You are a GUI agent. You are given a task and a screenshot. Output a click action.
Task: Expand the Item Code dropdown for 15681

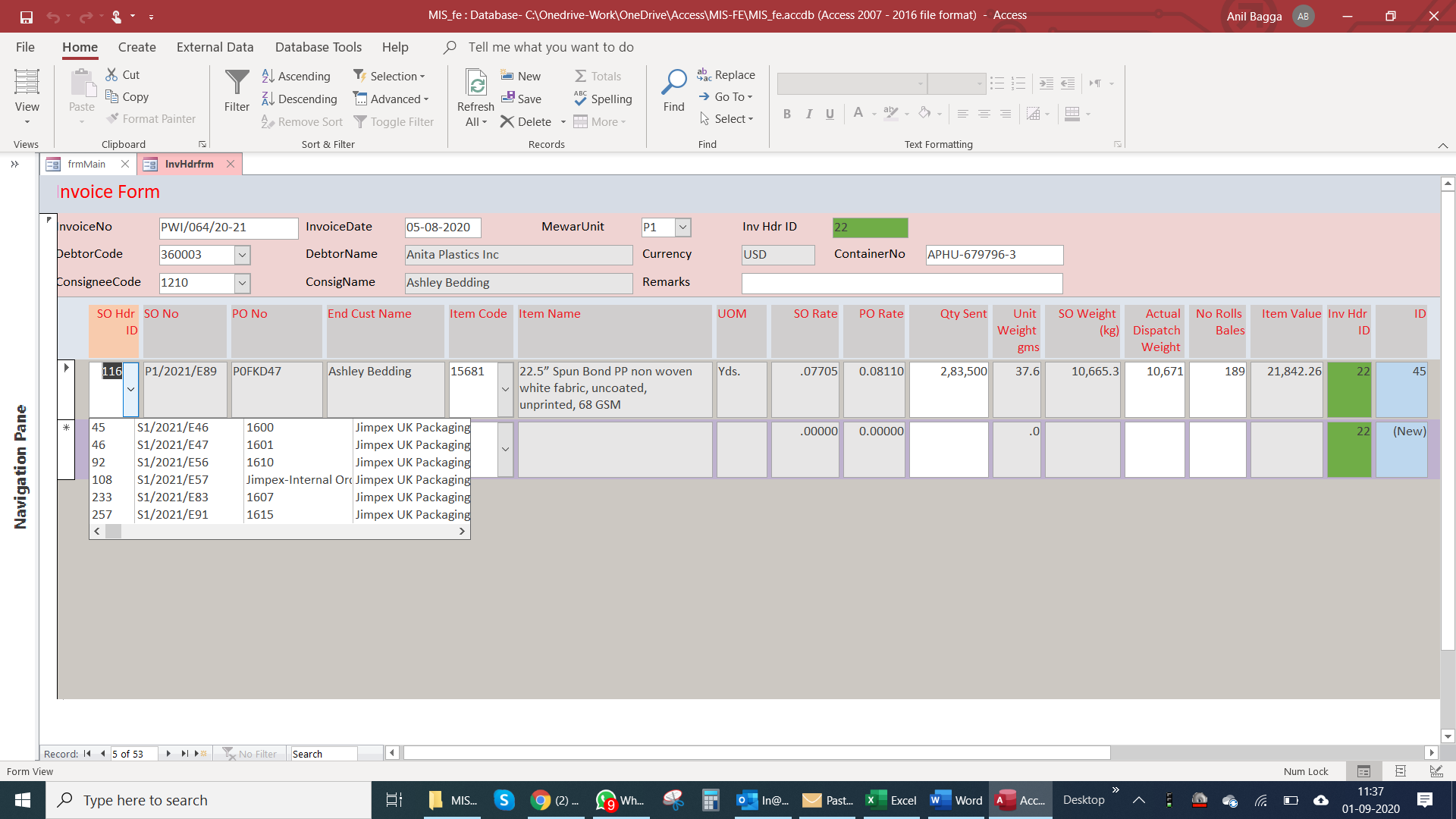click(x=505, y=389)
